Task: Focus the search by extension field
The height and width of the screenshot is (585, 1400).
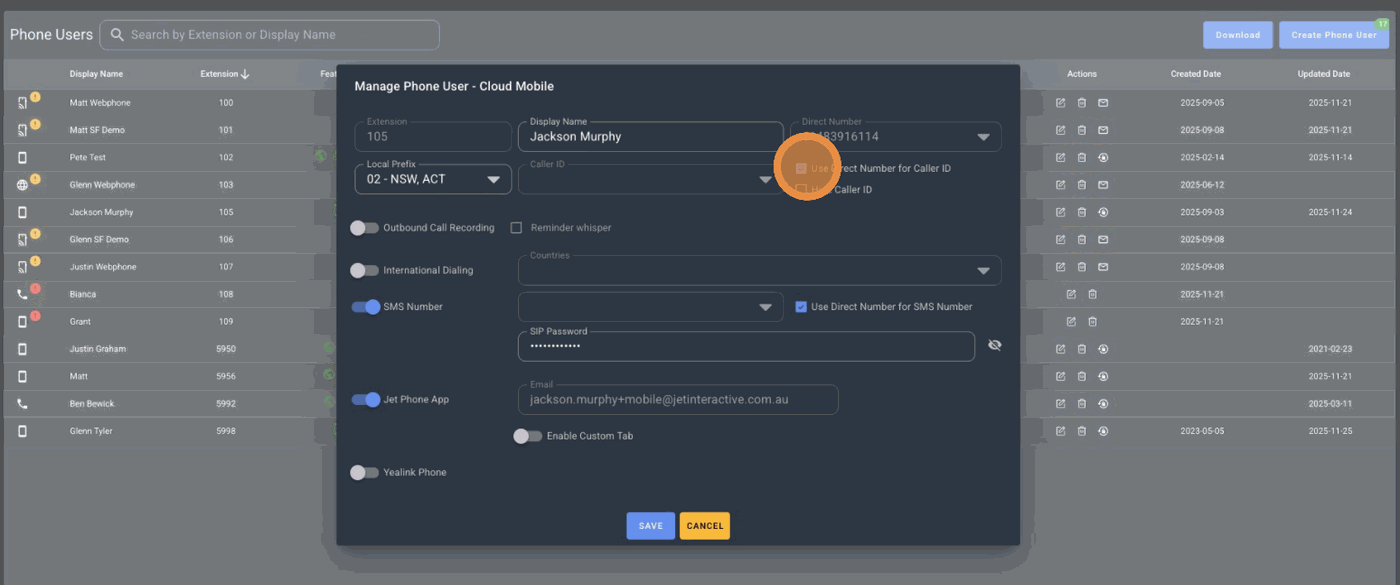Action: [269, 35]
